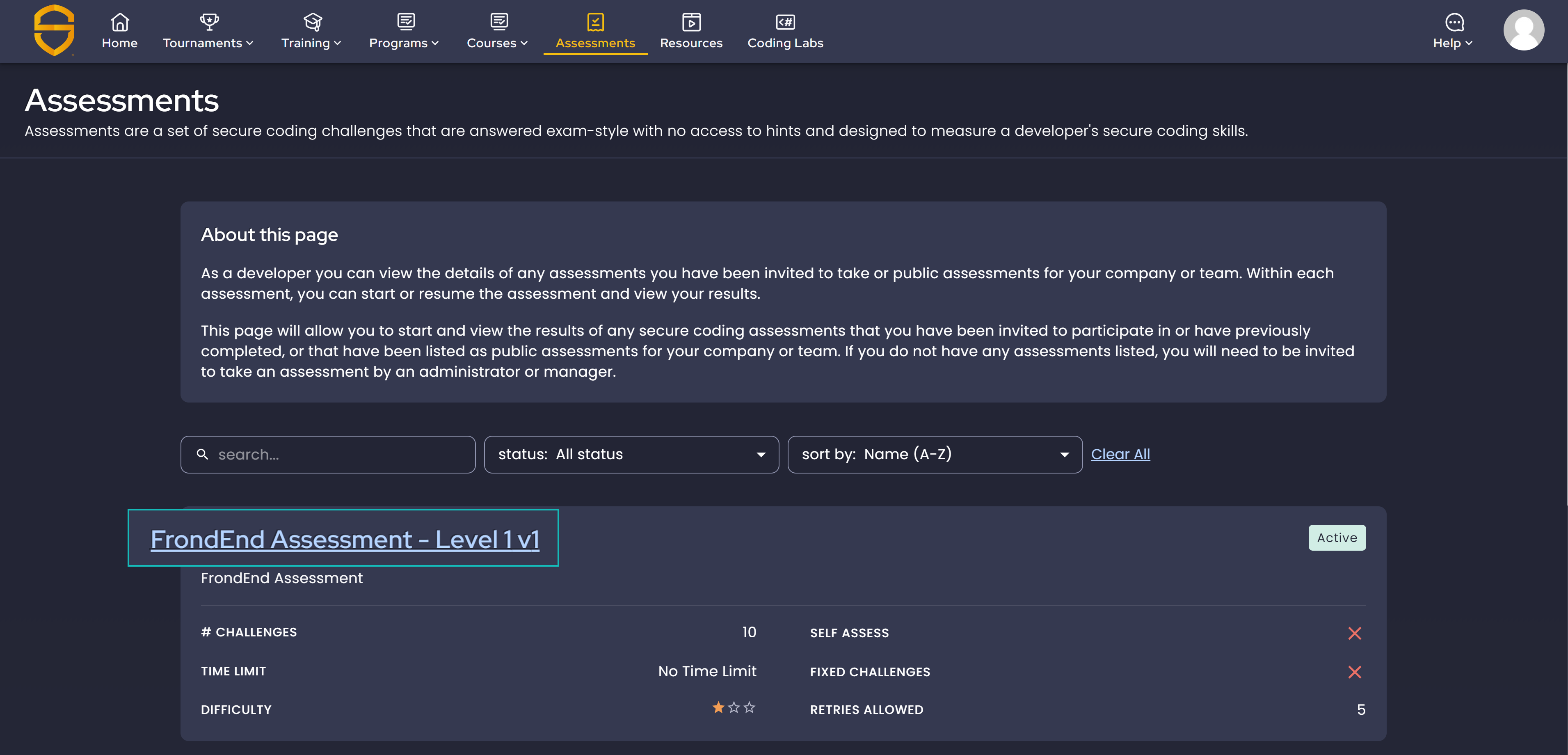Expand the Help menu chevron

[1469, 43]
